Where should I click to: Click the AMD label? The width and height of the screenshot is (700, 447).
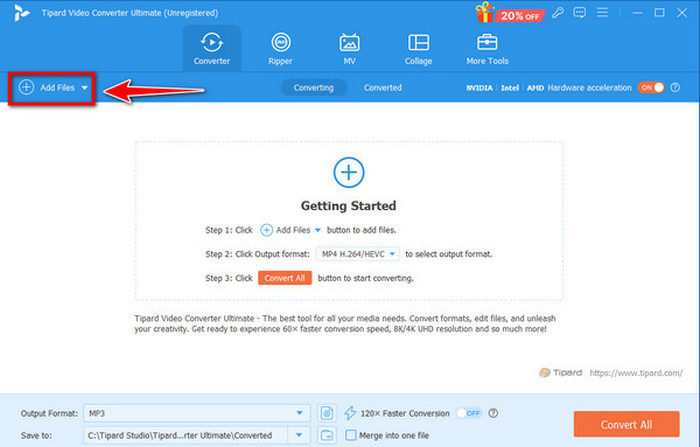[x=535, y=88]
